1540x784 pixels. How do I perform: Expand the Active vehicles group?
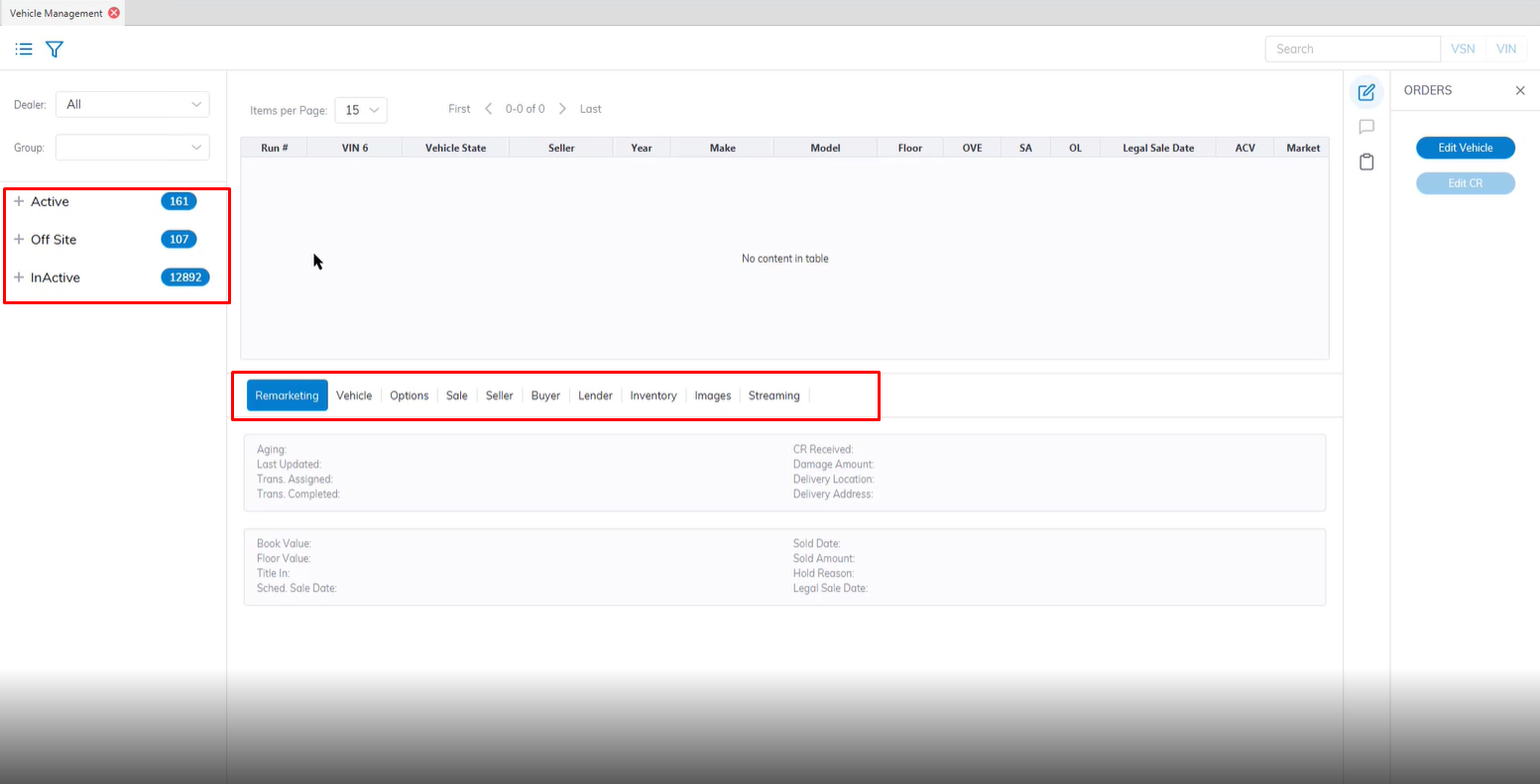[19, 201]
